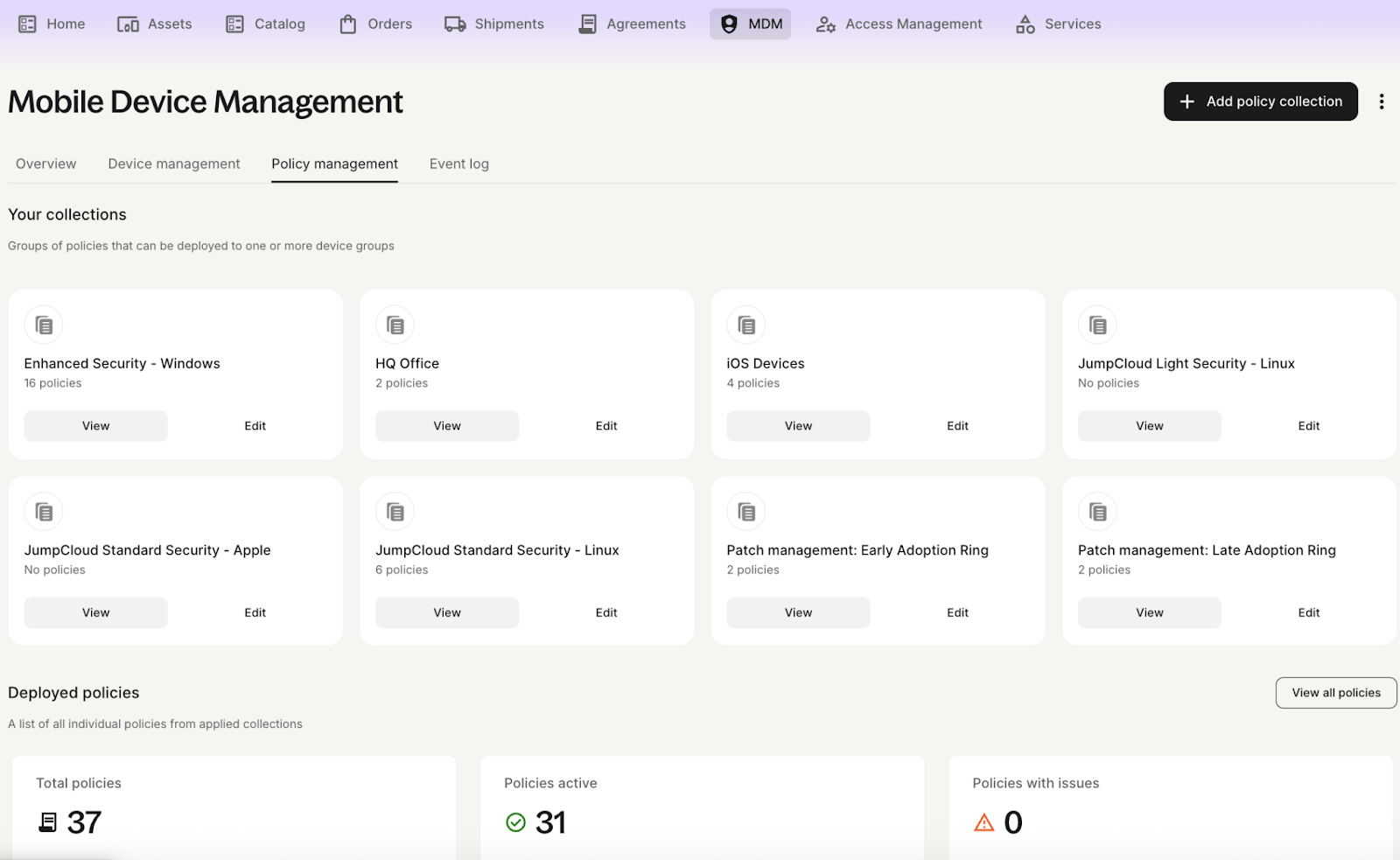Open the Event log tab
Viewport: 1400px width, 860px height.
(x=458, y=164)
